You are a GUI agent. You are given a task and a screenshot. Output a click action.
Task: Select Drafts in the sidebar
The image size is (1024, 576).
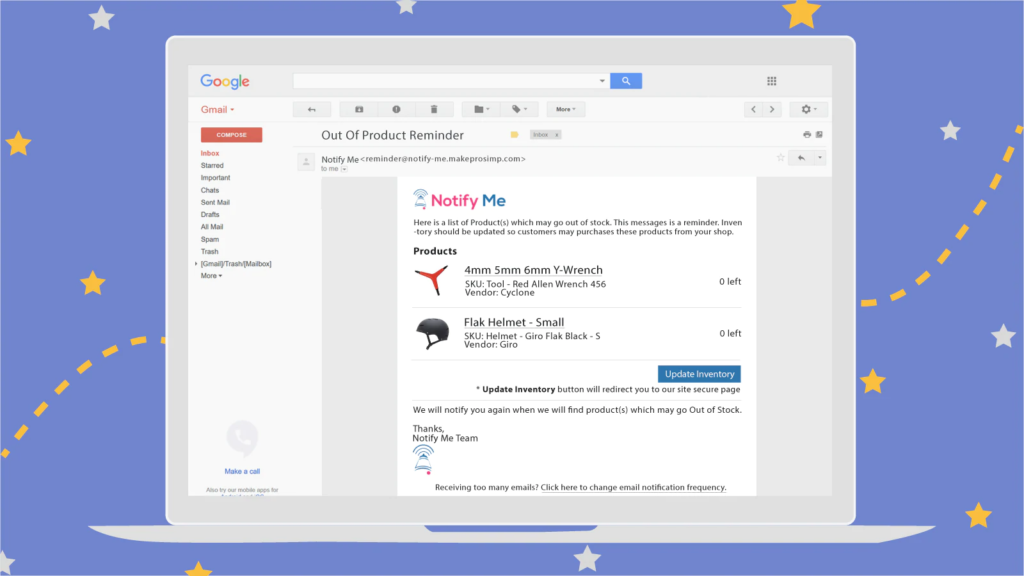(x=210, y=215)
